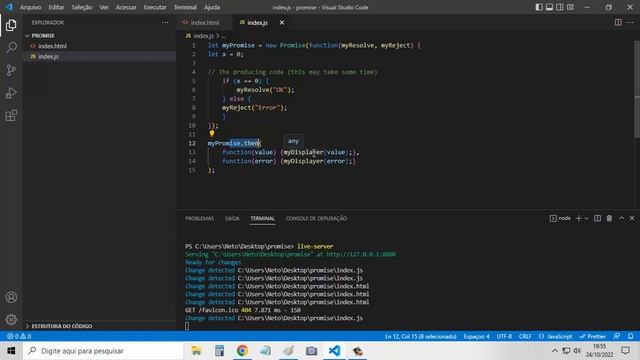Toggle secondary side bar layout icon
The width and height of the screenshot is (640, 360).
(560, 7)
